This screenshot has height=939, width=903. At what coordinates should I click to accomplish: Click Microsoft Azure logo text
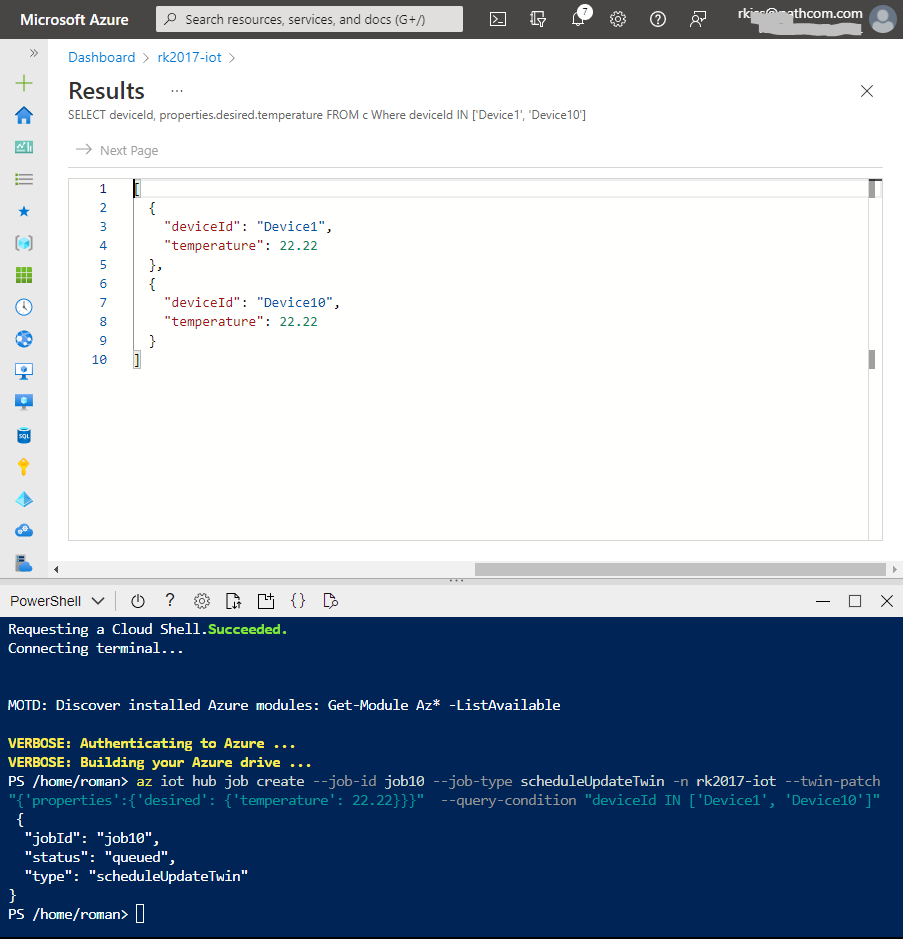coord(74,20)
